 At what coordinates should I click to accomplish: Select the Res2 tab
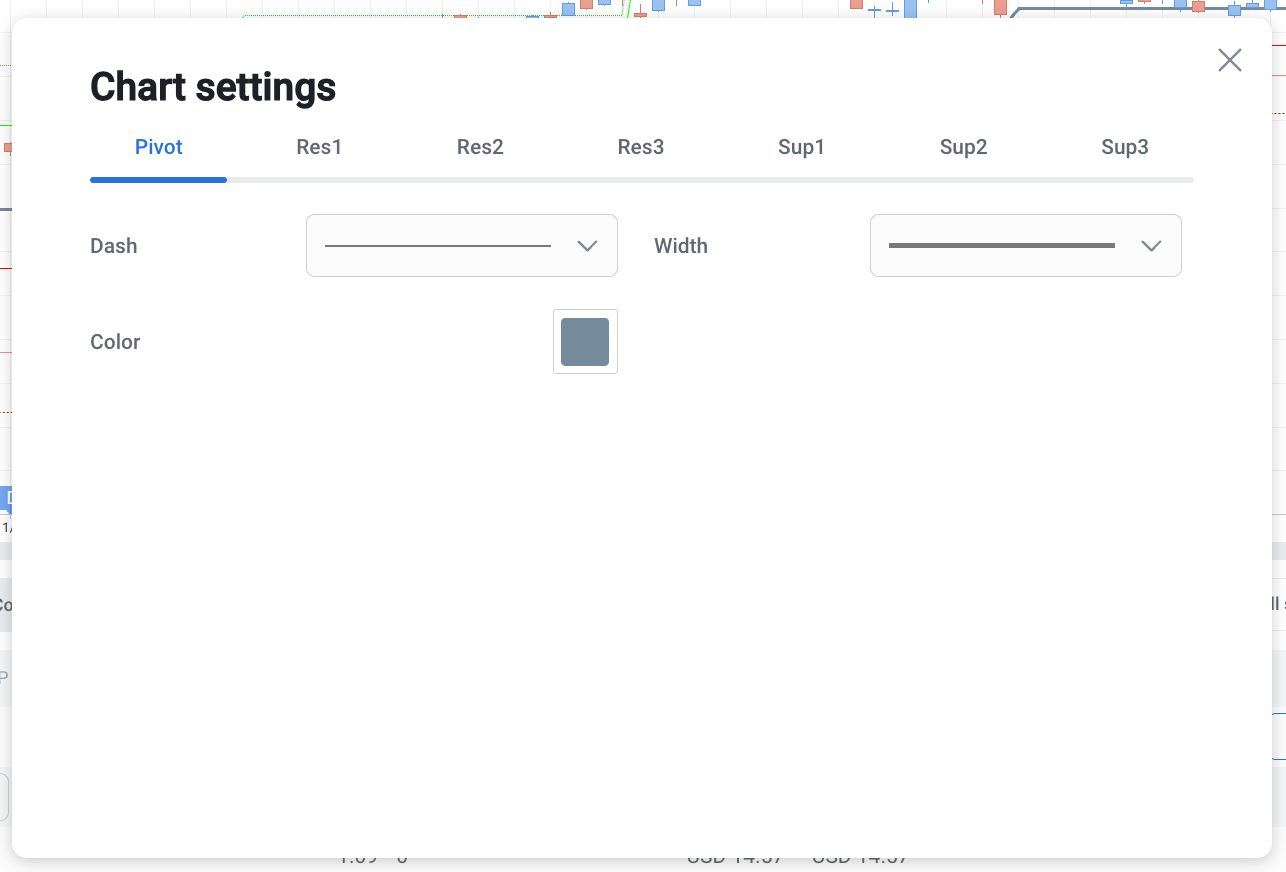(x=480, y=147)
